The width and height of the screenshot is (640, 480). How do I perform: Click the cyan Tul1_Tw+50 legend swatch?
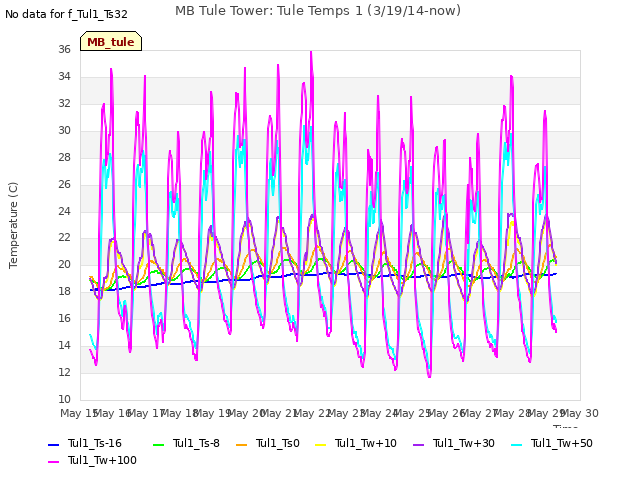517,444
